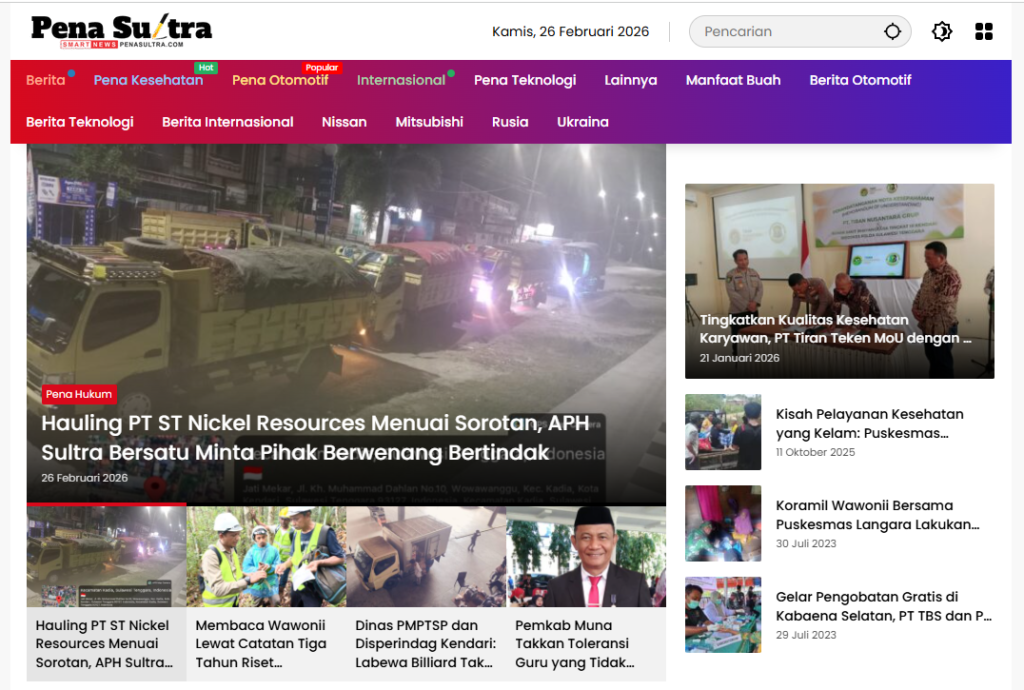
Task: Open the Hauling PT ST Nickel headline
Action: coord(315,438)
